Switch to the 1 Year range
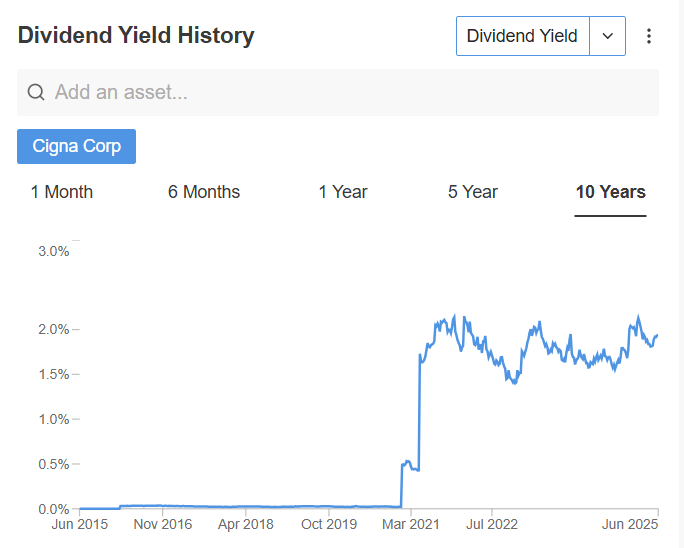684x548 pixels. click(x=343, y=192)
